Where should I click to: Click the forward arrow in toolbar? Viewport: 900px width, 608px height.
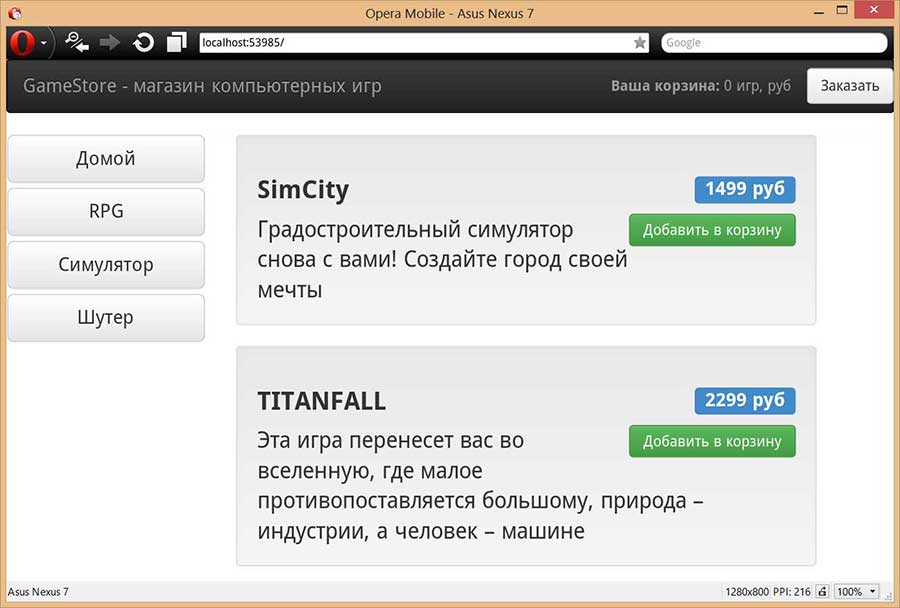109,42
